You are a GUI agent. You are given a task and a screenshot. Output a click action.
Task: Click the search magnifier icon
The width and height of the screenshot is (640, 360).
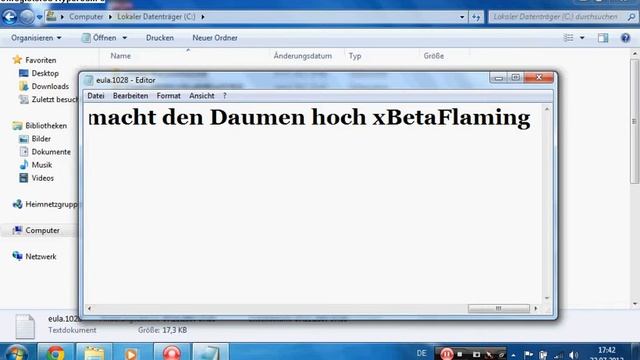click(x=631, y=17)
